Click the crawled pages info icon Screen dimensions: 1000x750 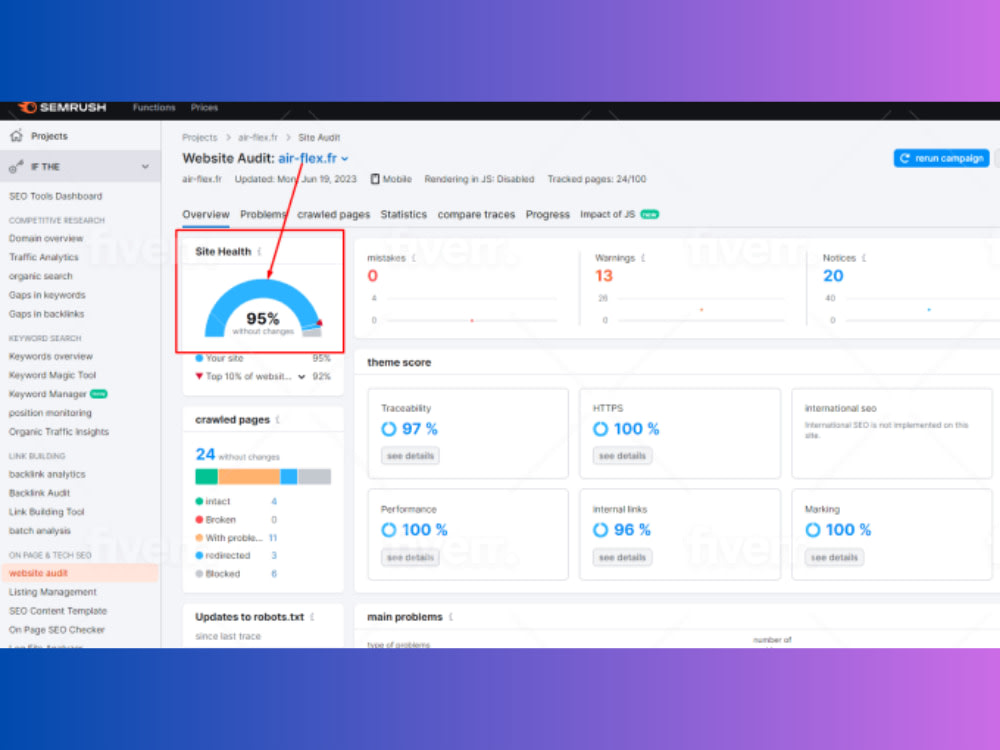277,420
